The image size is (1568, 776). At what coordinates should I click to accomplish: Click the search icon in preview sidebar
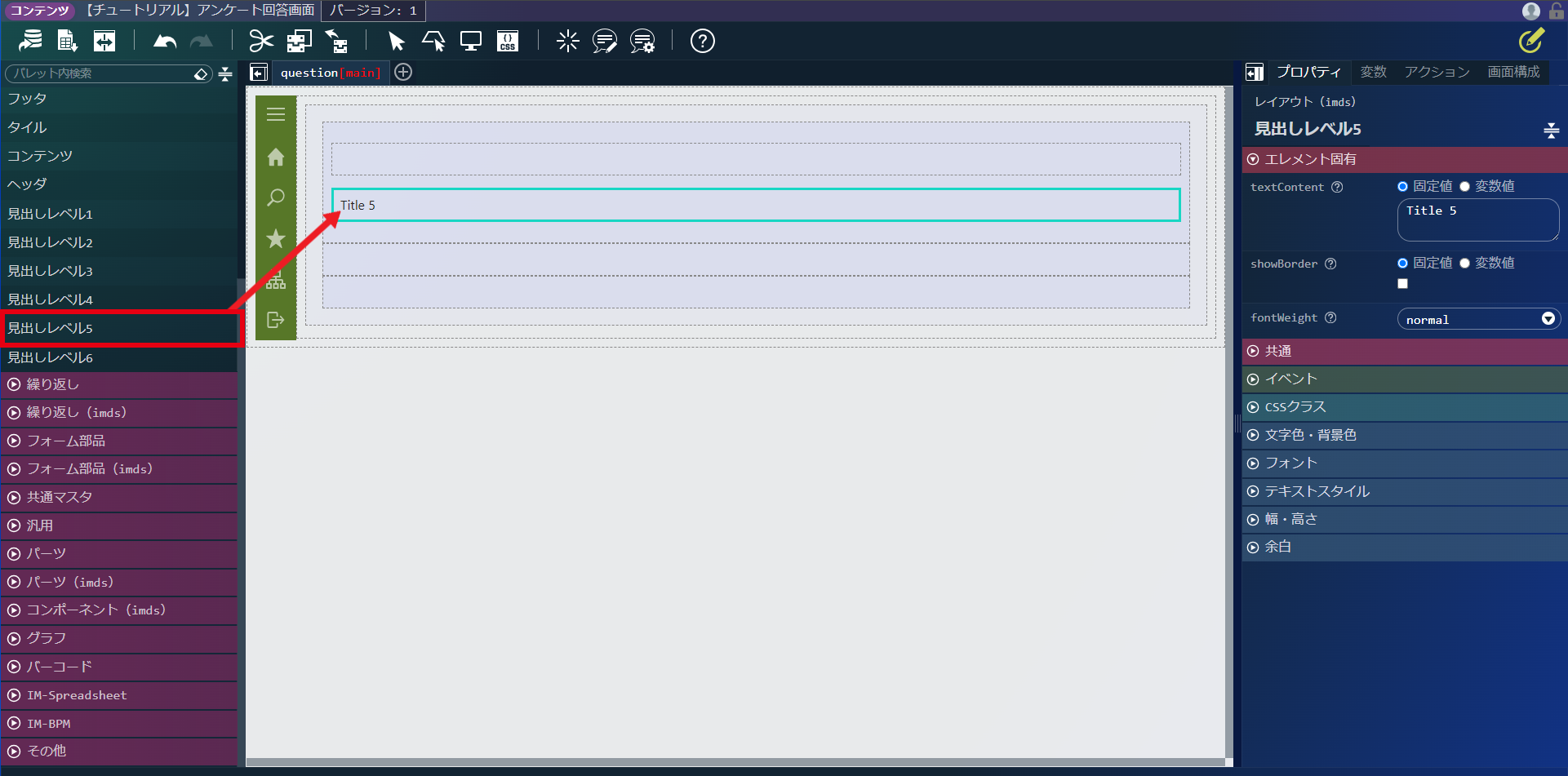pos(276,197)
